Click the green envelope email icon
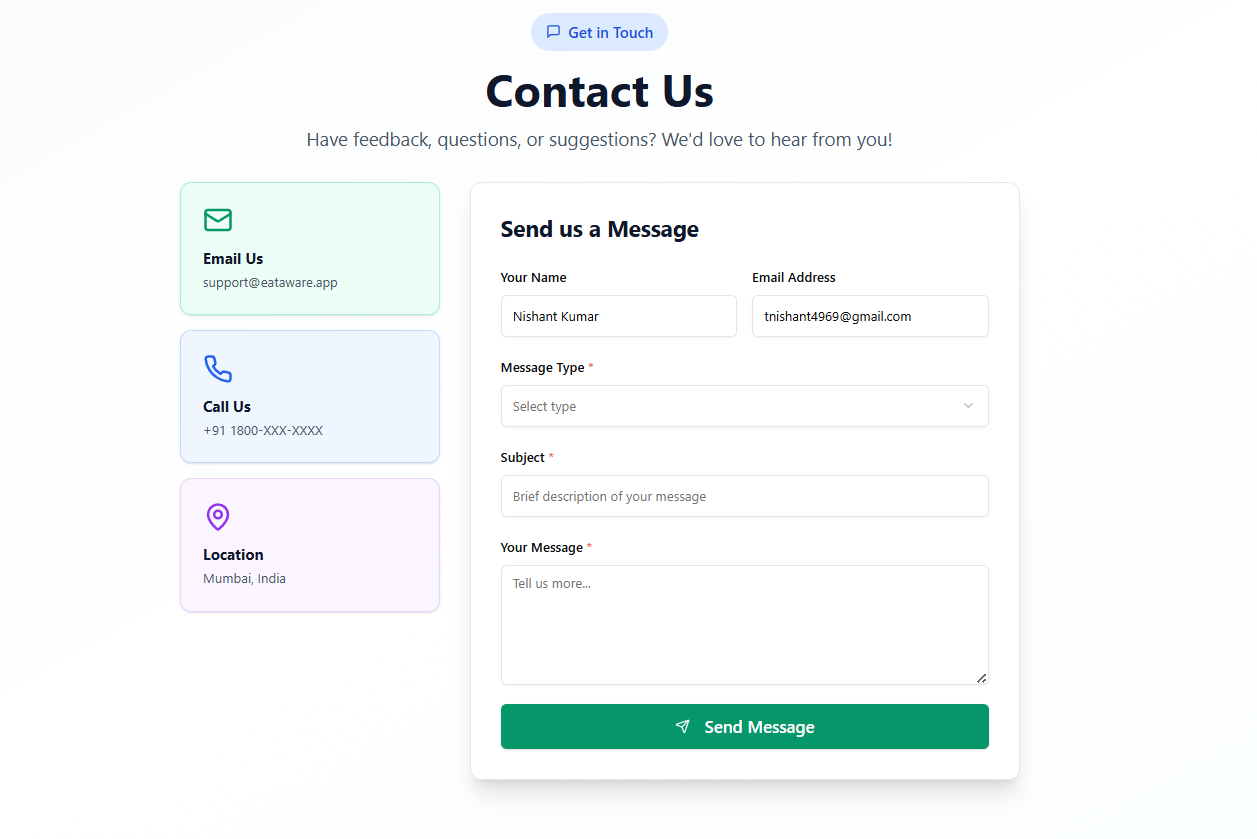Image resolution: width=1257 pixels, height=839 pixels. click(x=218, y=220)
